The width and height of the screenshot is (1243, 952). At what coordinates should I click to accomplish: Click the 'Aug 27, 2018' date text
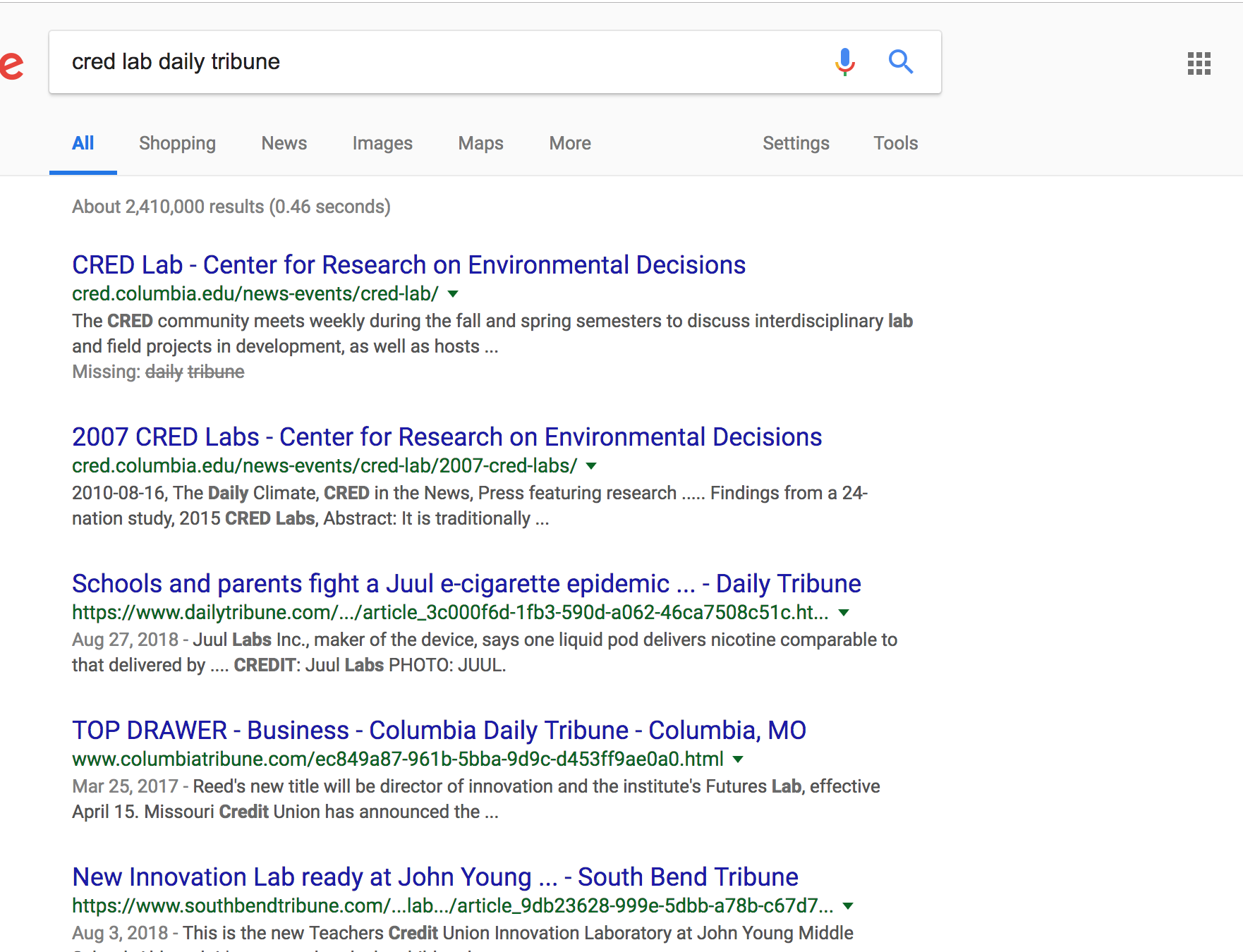125,640
